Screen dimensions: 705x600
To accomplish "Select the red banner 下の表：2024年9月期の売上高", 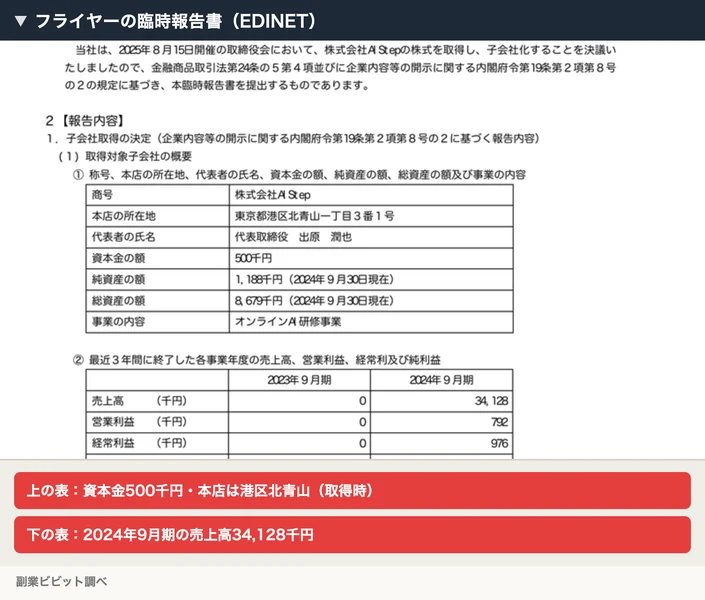I will coord(352,534).
